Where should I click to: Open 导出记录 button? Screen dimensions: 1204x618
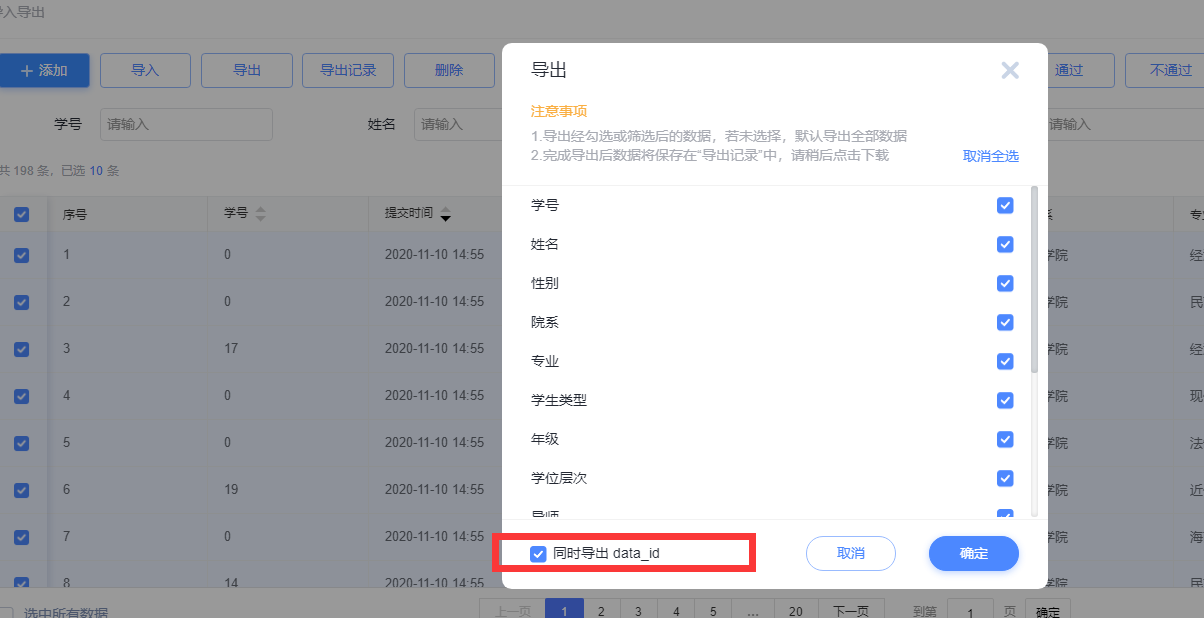[348, 70]
